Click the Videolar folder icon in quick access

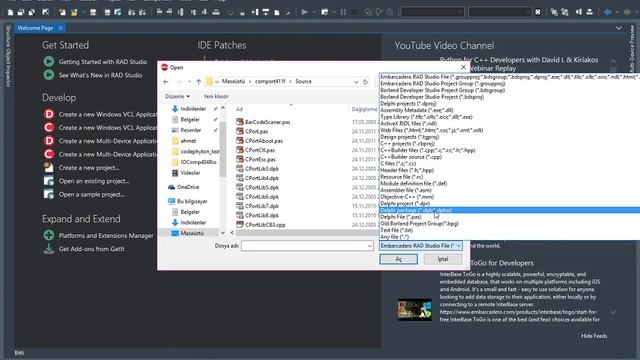click(175, 173)
